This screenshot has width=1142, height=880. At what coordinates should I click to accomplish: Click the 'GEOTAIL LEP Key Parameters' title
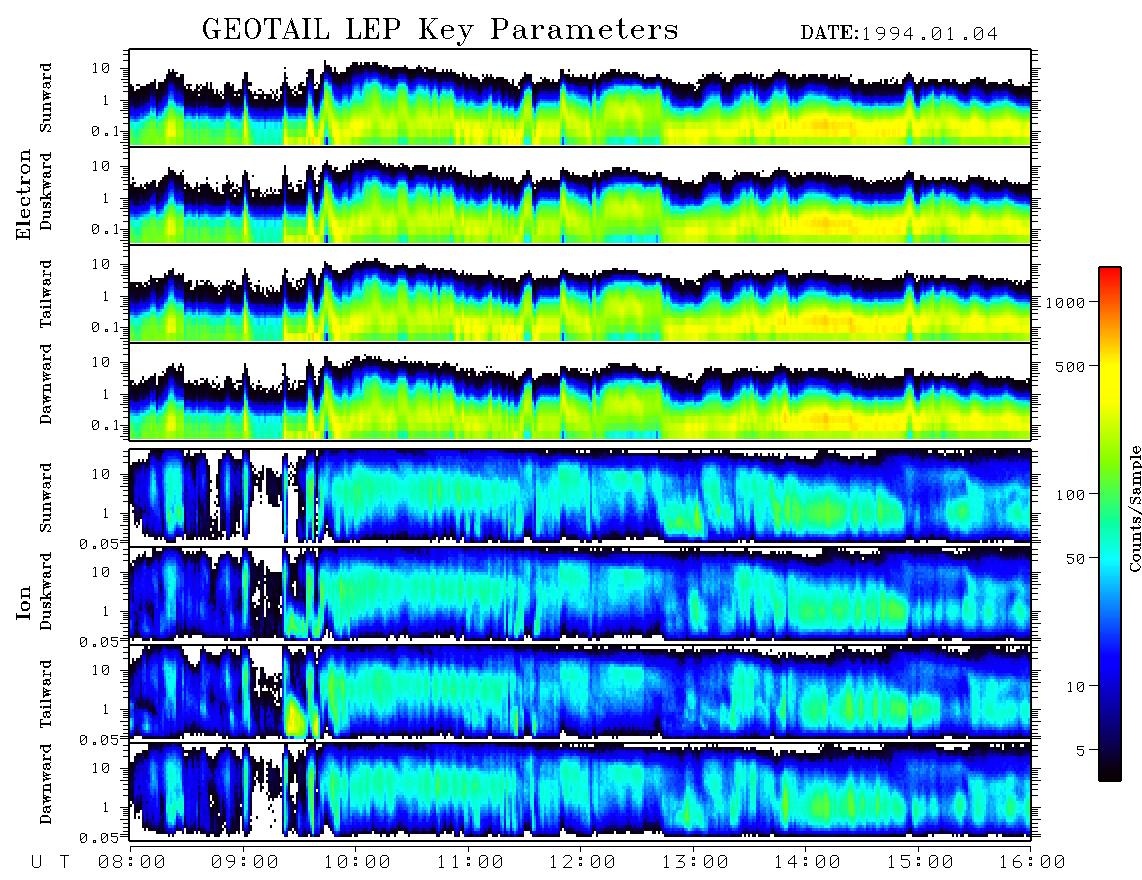pos(440,29)
